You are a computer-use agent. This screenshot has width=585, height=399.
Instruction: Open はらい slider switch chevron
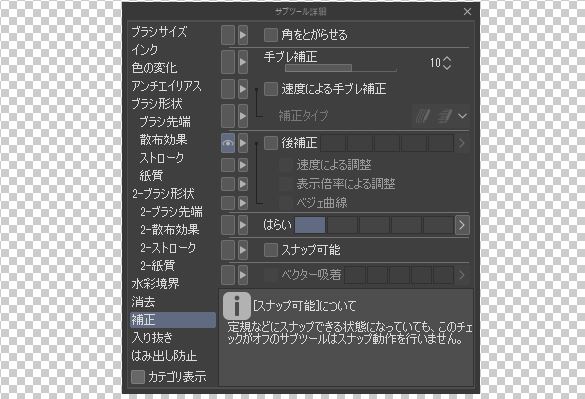coord(462,225)
